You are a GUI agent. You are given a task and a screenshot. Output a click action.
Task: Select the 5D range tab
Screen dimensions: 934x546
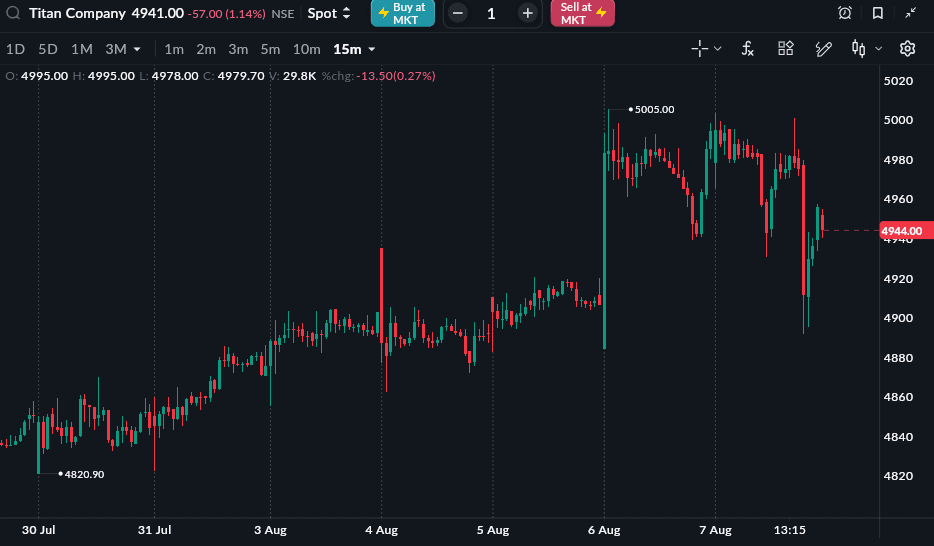[48, 49]
